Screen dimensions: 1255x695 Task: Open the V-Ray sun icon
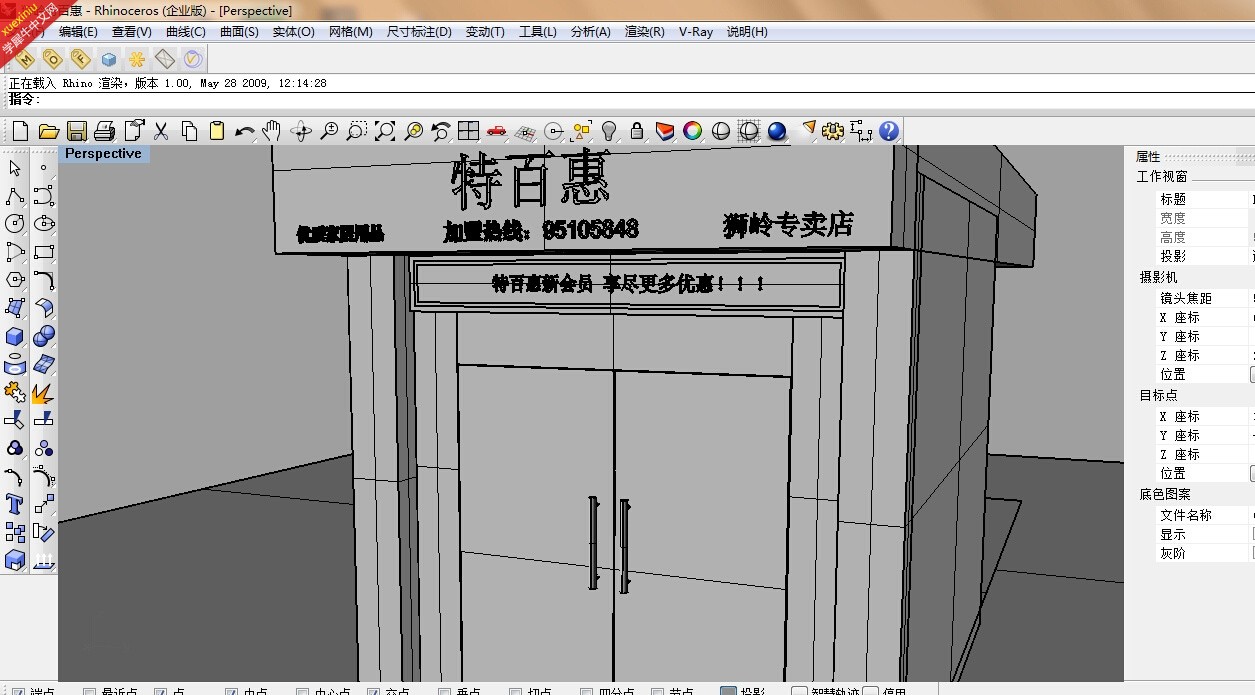(137, 59)
